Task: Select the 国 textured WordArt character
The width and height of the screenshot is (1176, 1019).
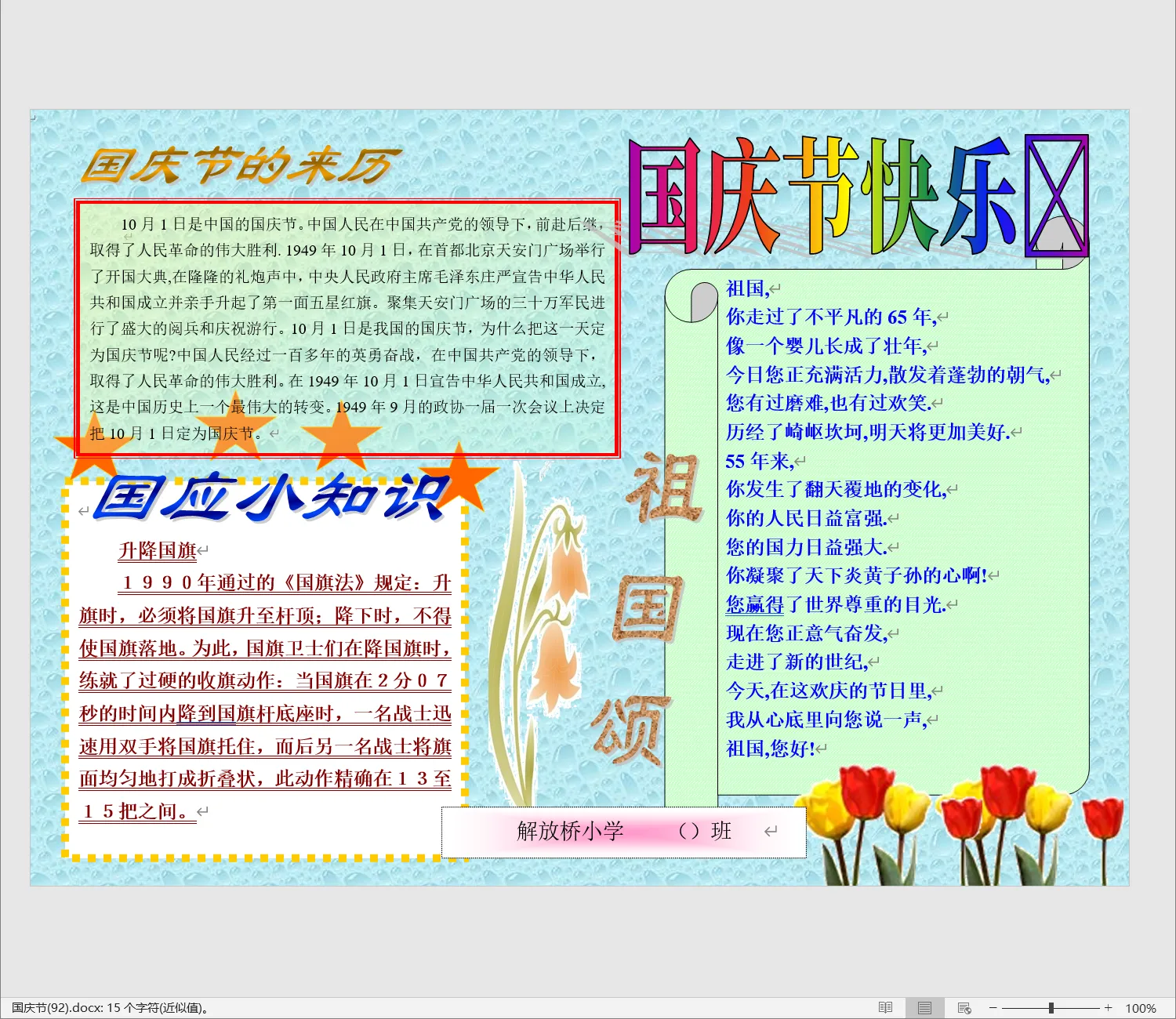Action: click(648, 609)
